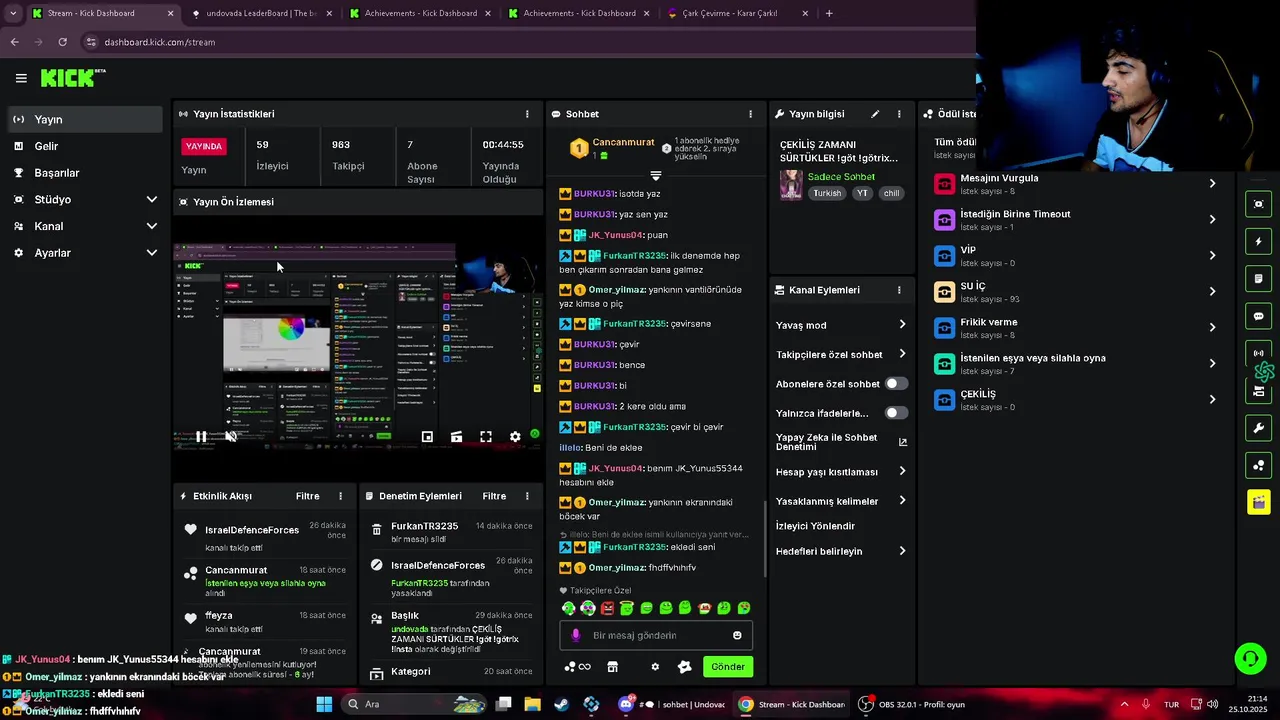1280x720 pixels.
Task: Open the shop icon below chat
Action: pyautogui.click(x=613, y=667)
